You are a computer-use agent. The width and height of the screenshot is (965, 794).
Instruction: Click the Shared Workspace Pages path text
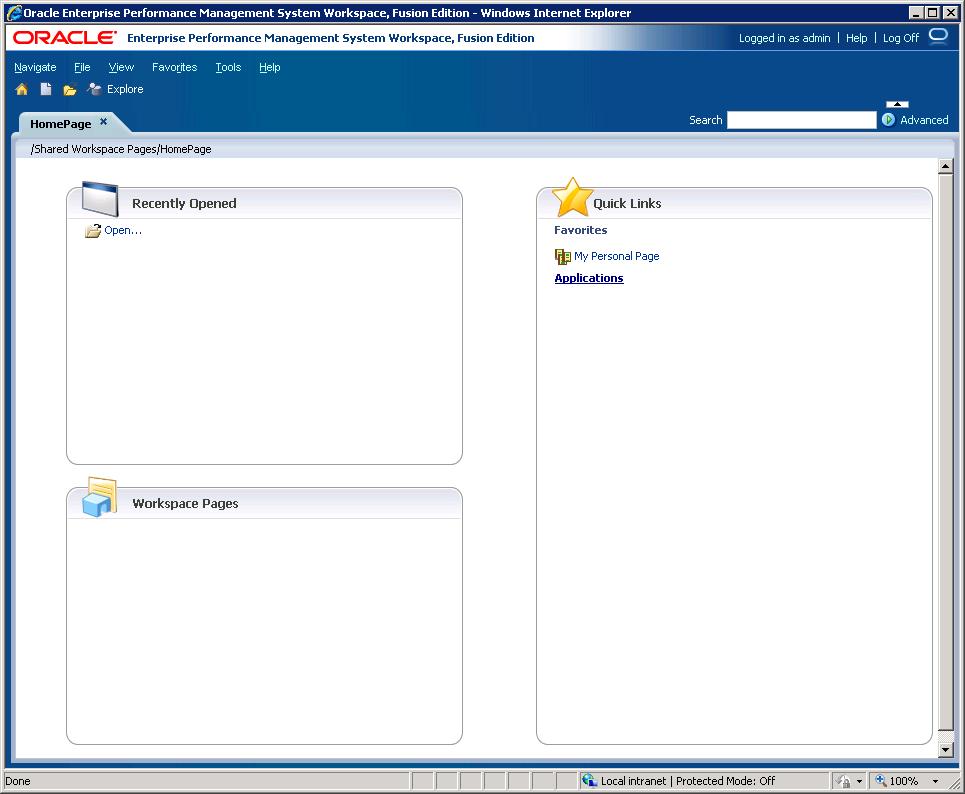(x=121, y=149)
